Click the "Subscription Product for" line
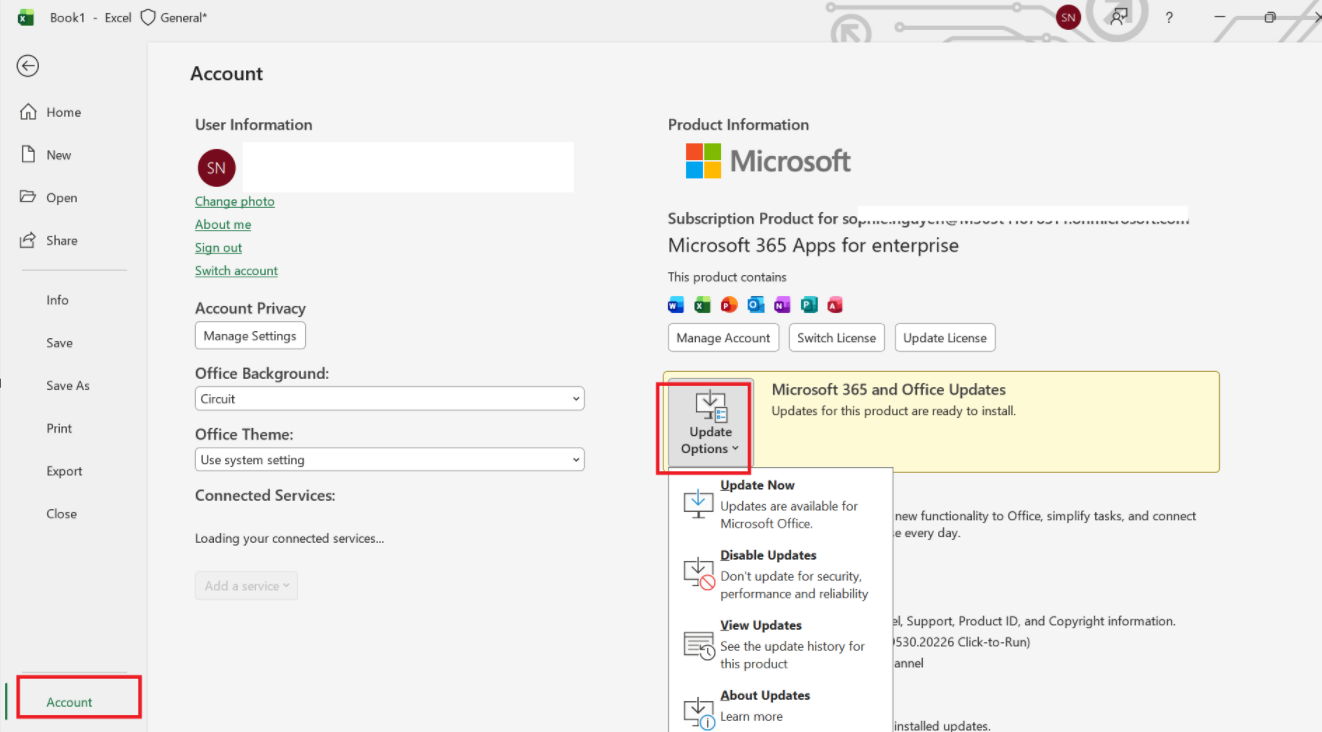The width and height of the screenshot is (1322, 732). [928, 219]
